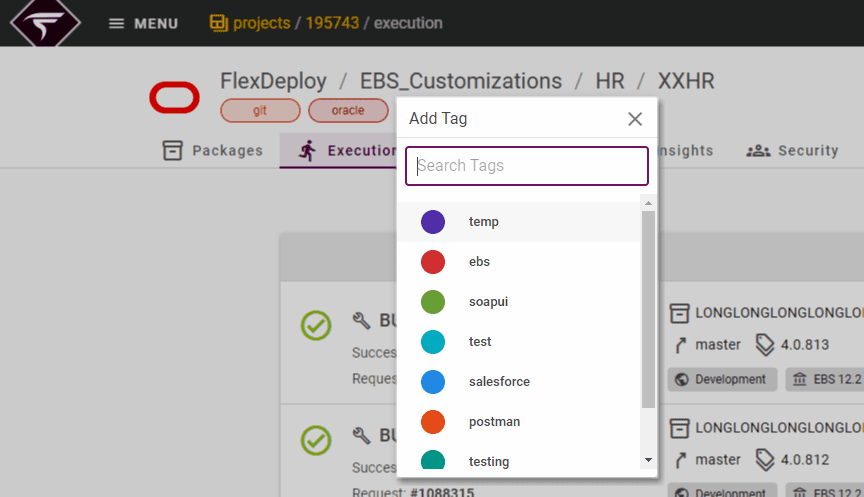The image size is (864, 497).
Task: Click the EBS 12.2 instance chip under 4.0.813
Action: coord(825,380)
